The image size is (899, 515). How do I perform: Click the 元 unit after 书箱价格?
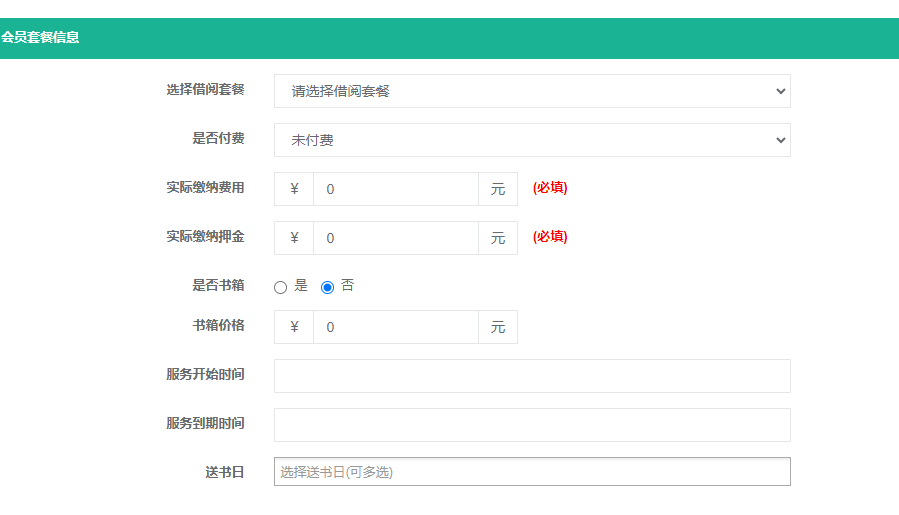[x=498, y=327]
